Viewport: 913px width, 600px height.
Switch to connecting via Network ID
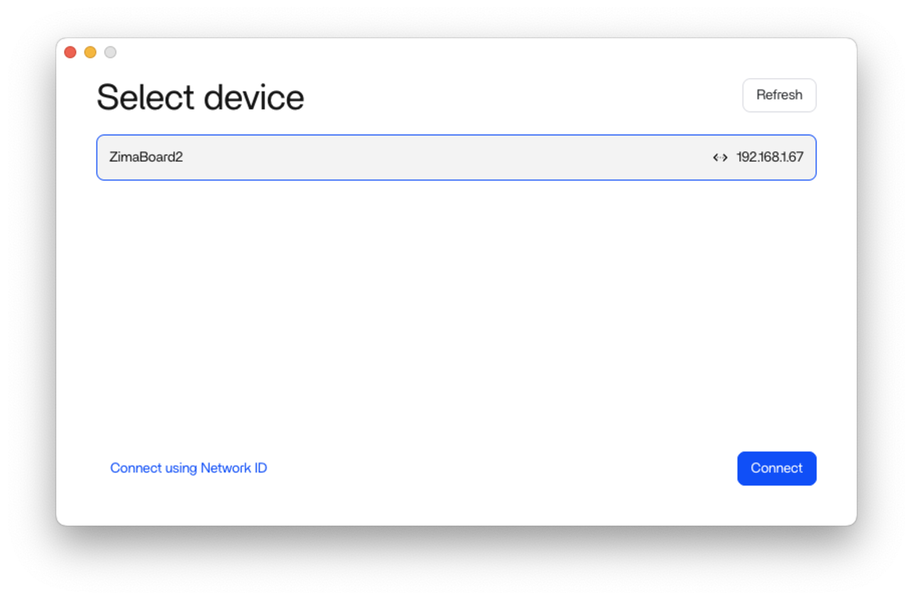[188, 468]
